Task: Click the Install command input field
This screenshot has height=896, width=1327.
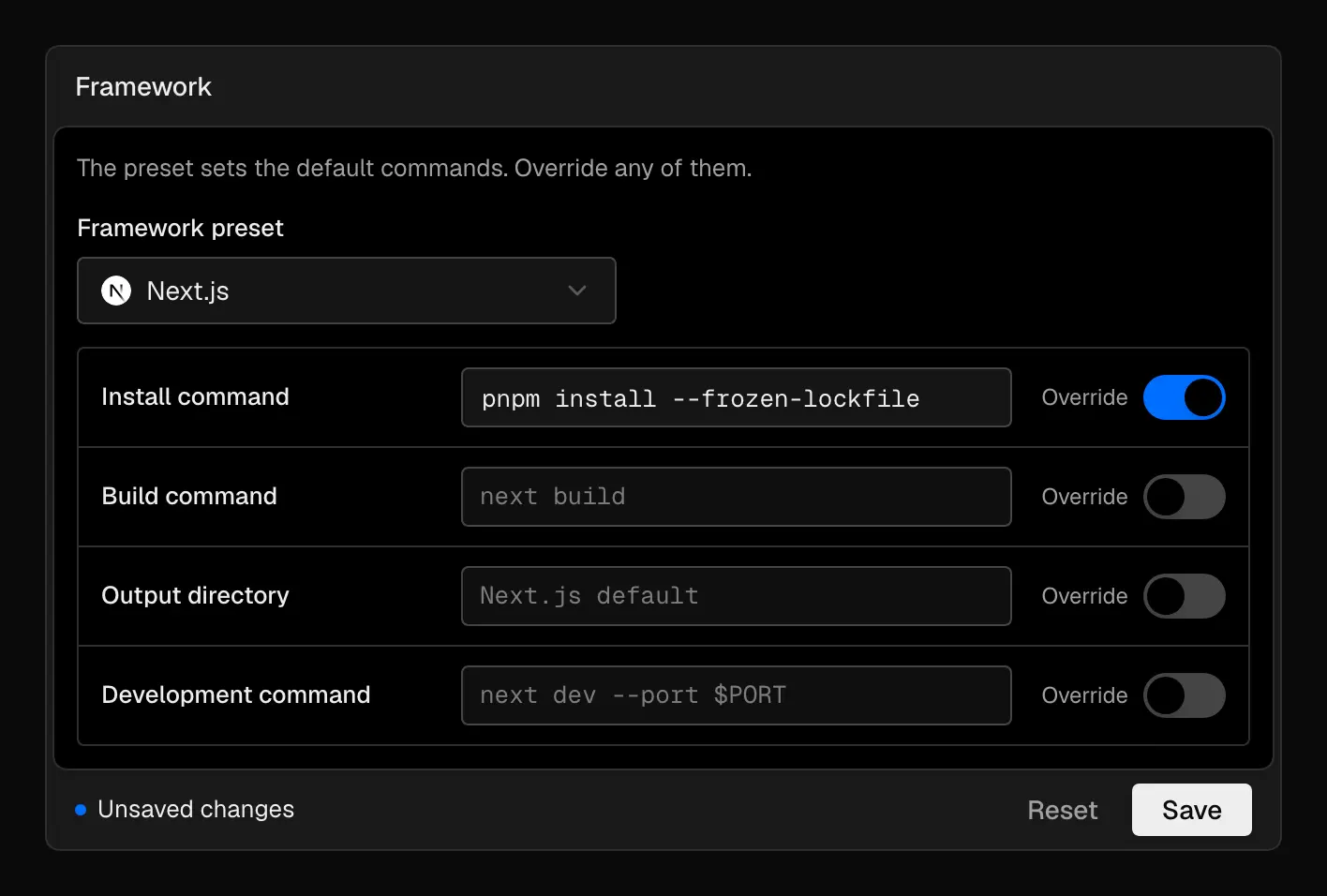Action: [x=737, y=397]
